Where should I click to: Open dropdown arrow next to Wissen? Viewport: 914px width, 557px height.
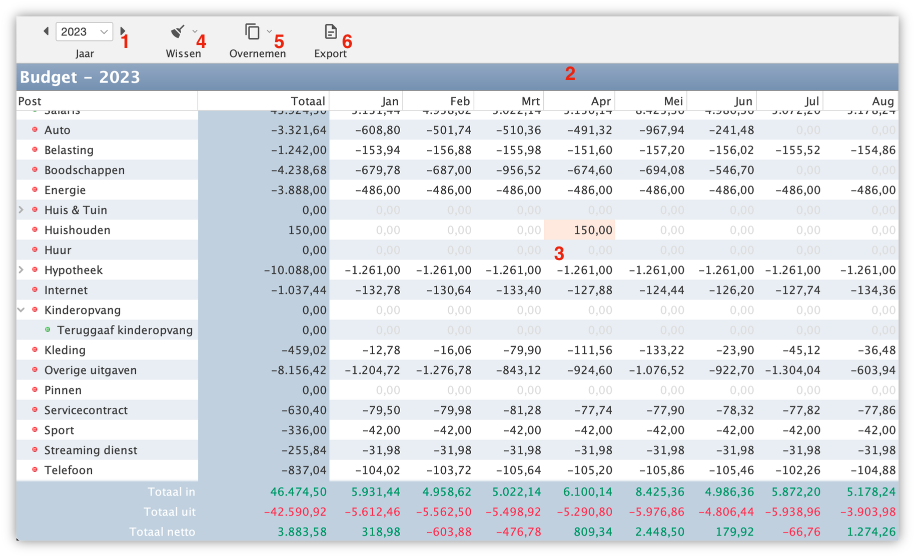[195, 32]
